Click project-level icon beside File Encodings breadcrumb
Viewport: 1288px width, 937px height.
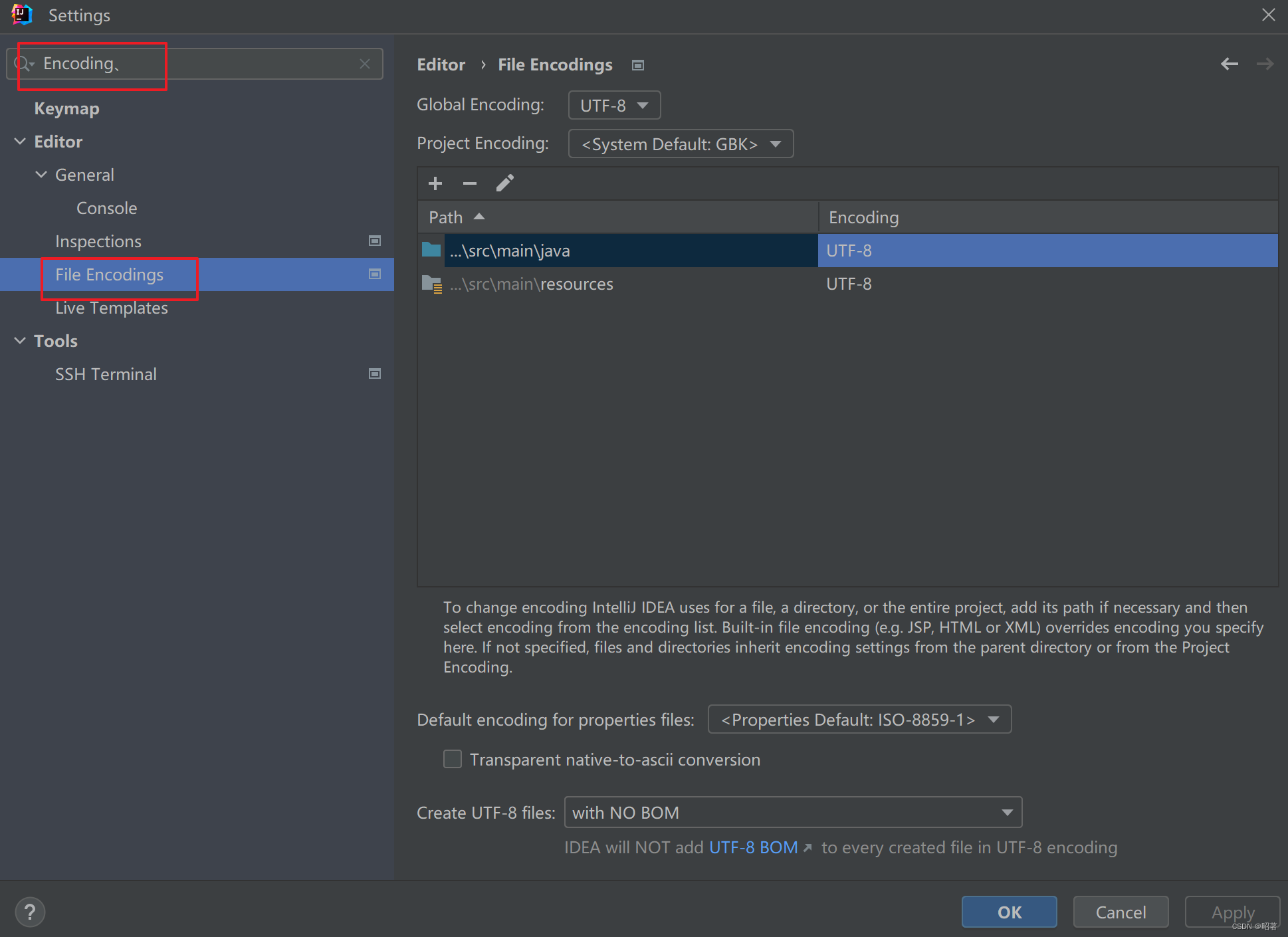(x=638, y=65)
